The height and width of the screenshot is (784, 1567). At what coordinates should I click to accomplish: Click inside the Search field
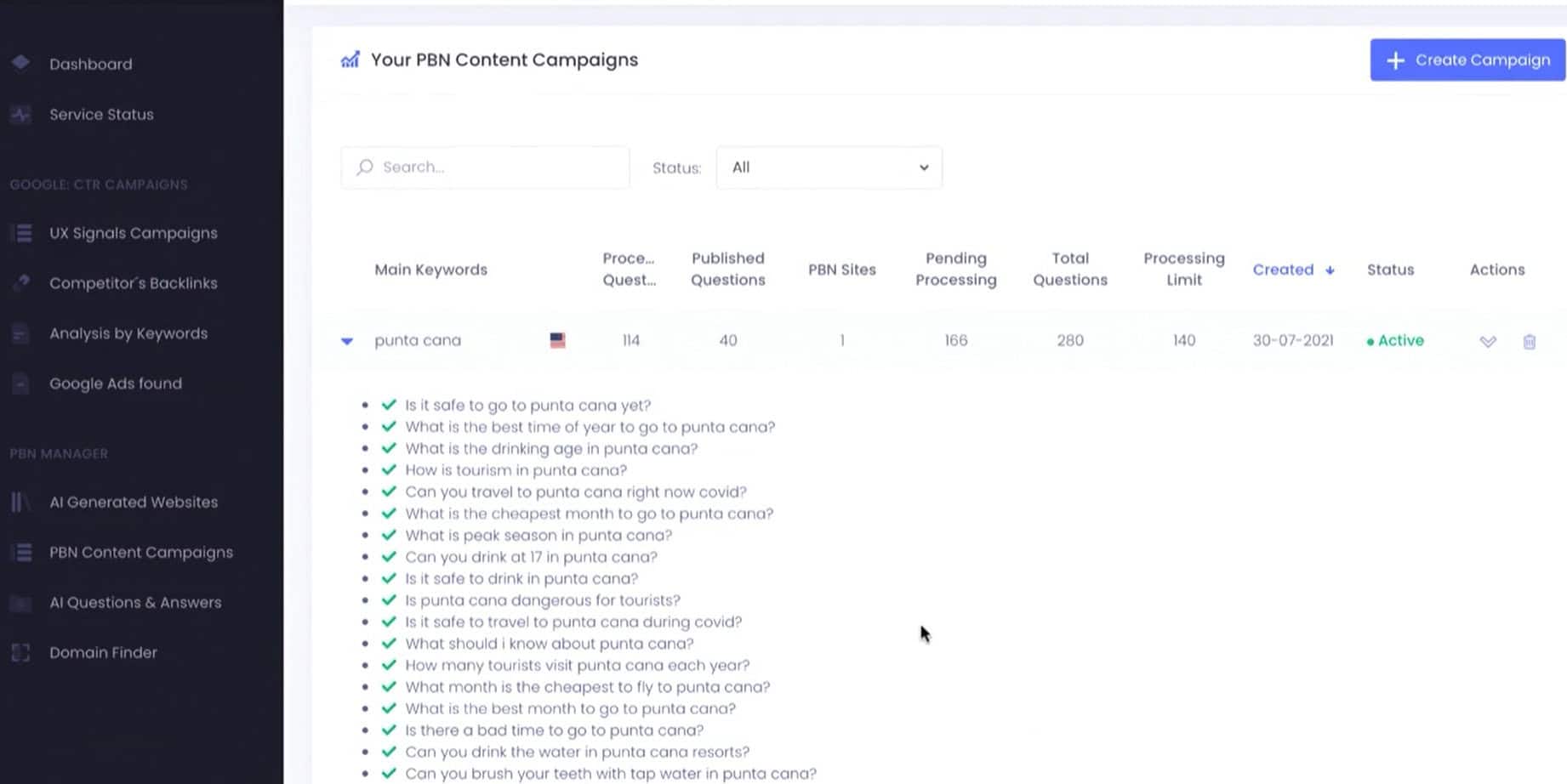click(x=485, y=167)
